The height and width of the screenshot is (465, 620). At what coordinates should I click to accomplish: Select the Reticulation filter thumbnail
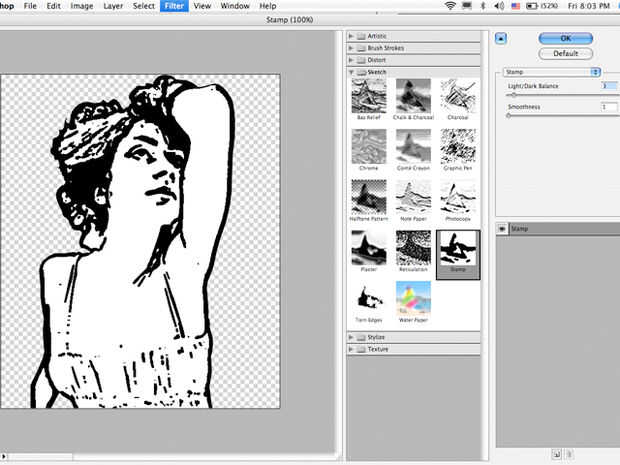pos(414,247)
